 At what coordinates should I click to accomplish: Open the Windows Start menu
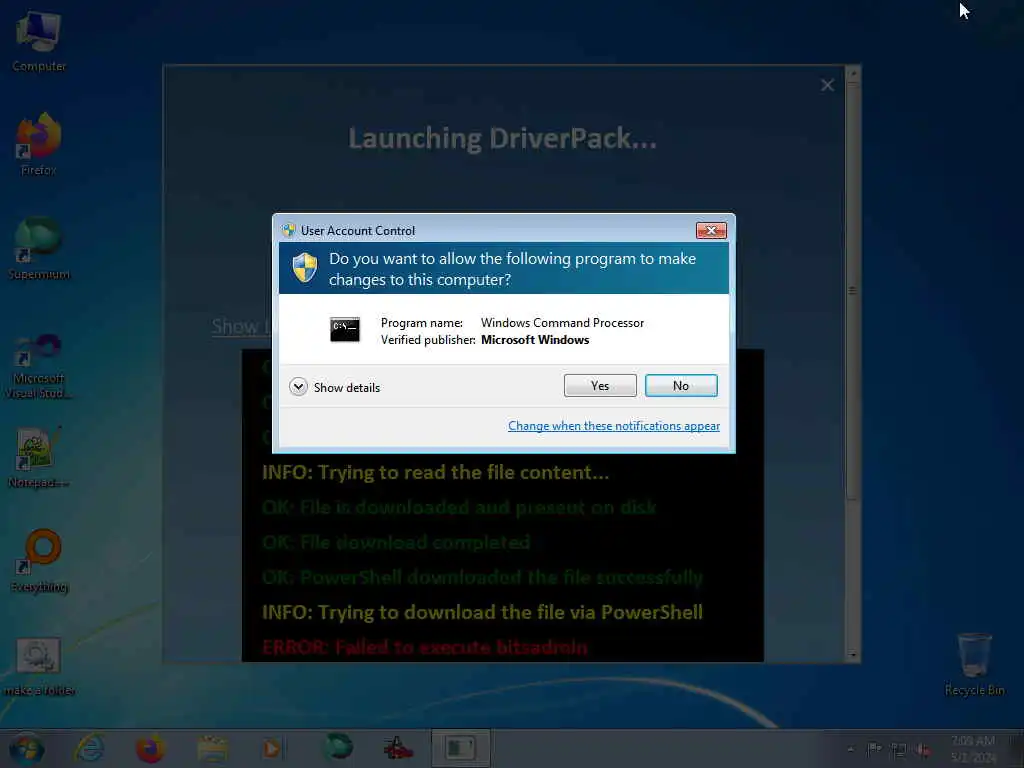(x=27, y=749)
